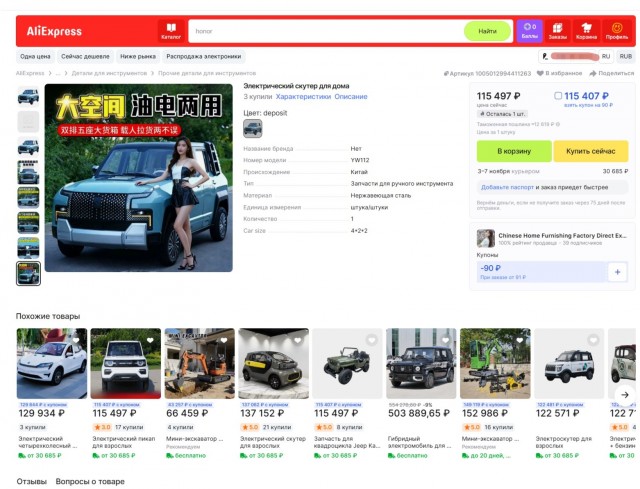Open the main product image

[x=139, y=178]
